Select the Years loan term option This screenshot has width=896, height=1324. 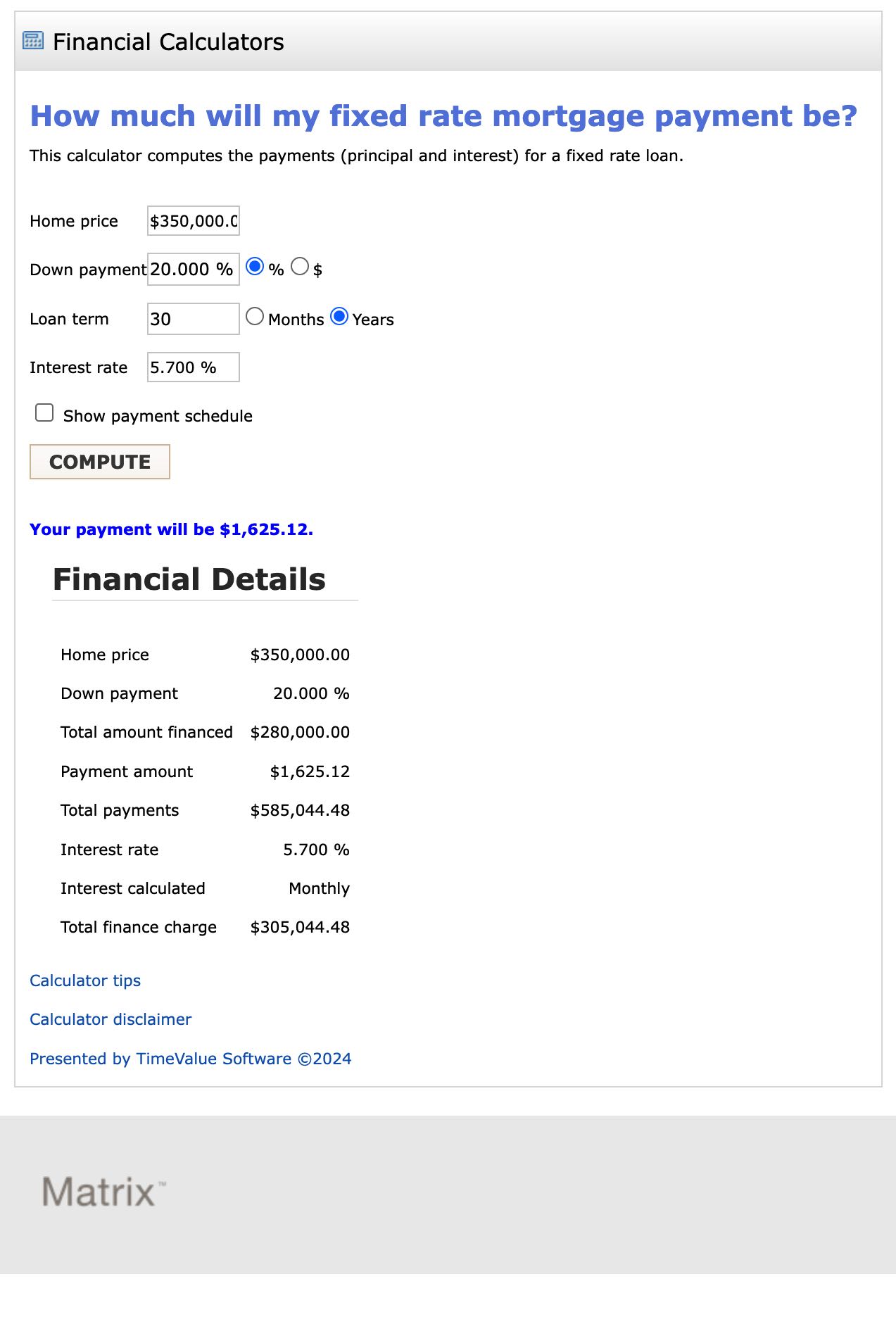pyautogui.click(x=339, y=317)
